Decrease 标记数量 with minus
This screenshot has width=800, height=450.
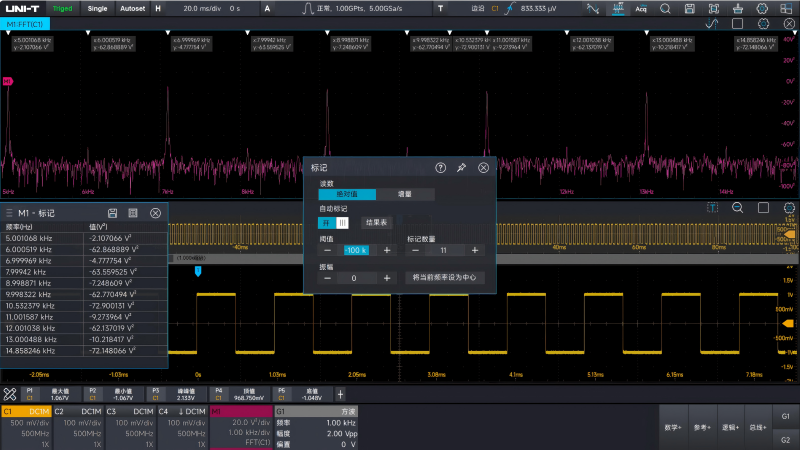click(415, 251)
